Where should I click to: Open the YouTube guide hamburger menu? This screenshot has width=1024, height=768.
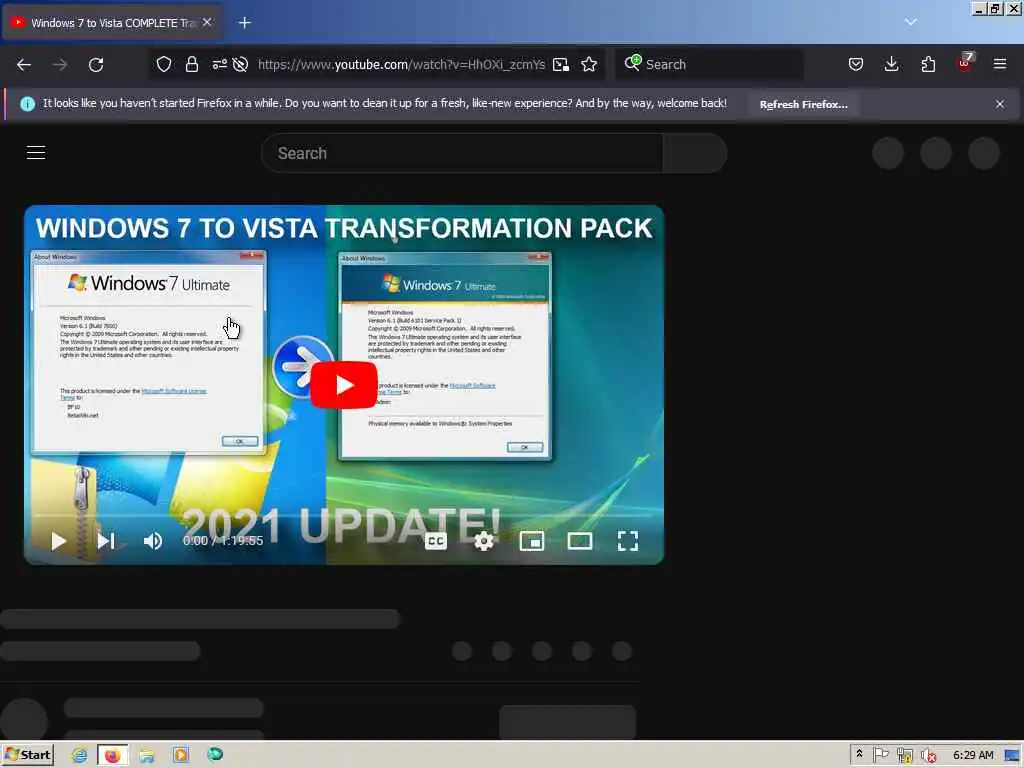(x=36, y=153)
